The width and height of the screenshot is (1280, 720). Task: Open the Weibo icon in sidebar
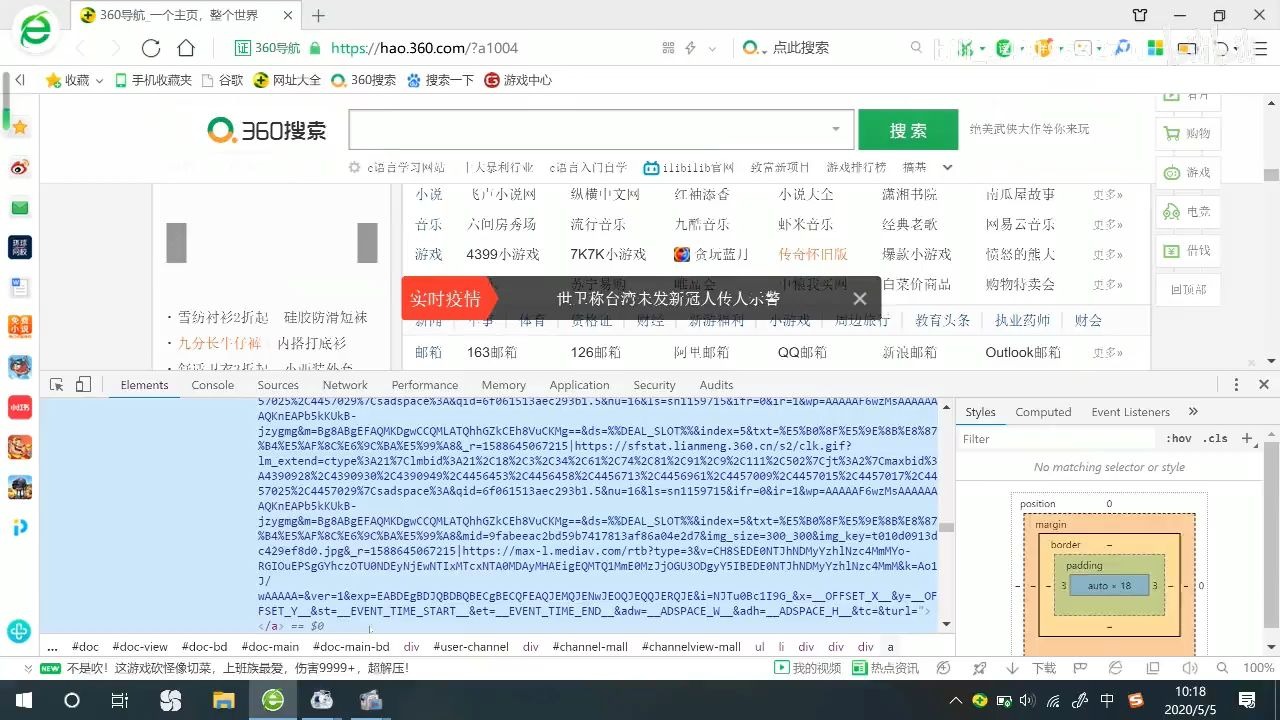20,167
